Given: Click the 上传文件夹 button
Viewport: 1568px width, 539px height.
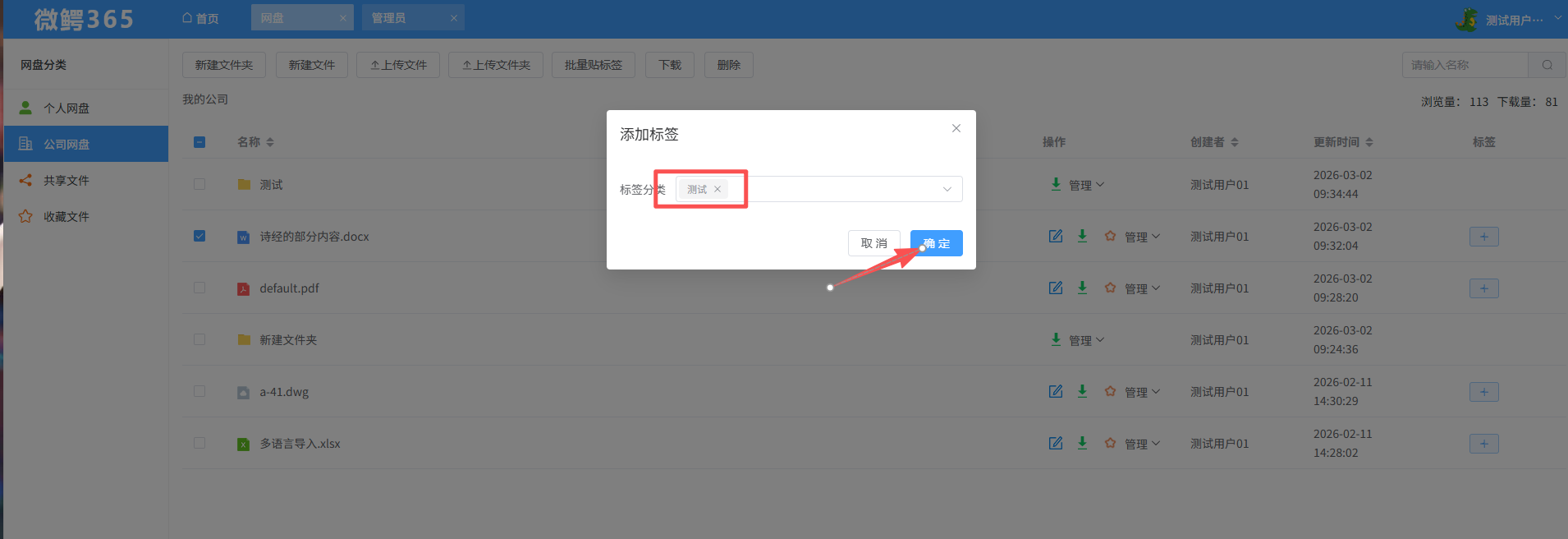Looking at the screenshot, I should (496, 65).
